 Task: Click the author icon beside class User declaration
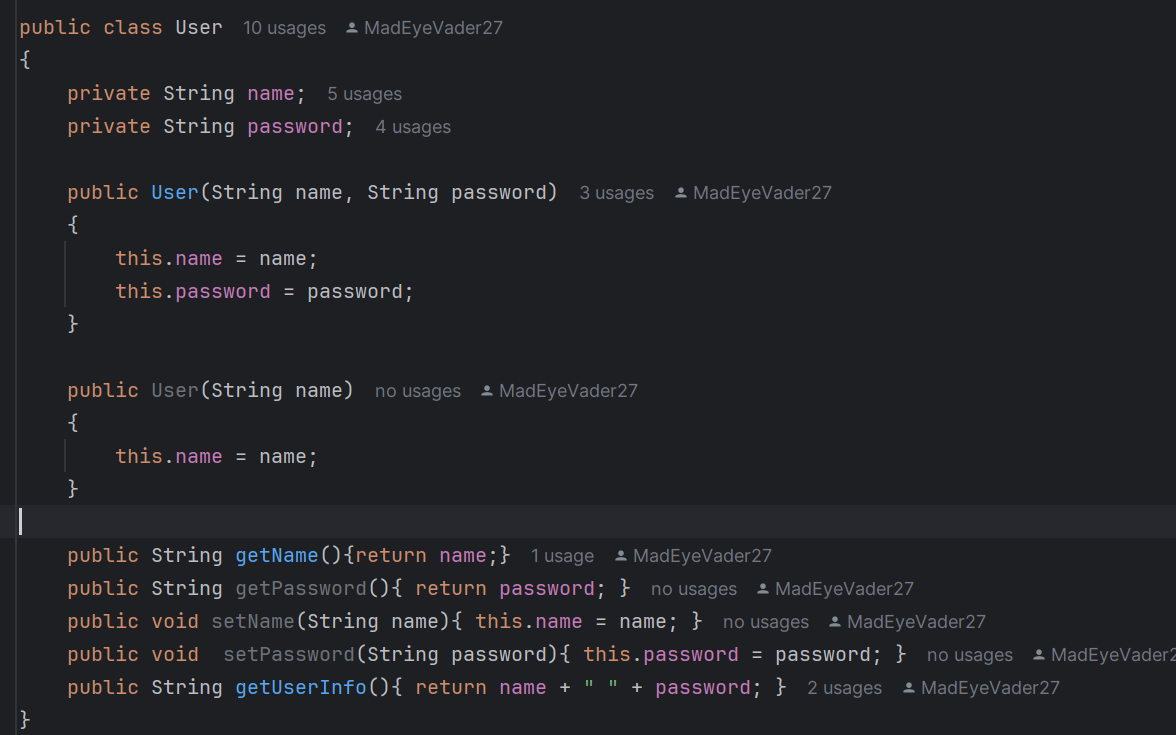(x=352, y=28)
